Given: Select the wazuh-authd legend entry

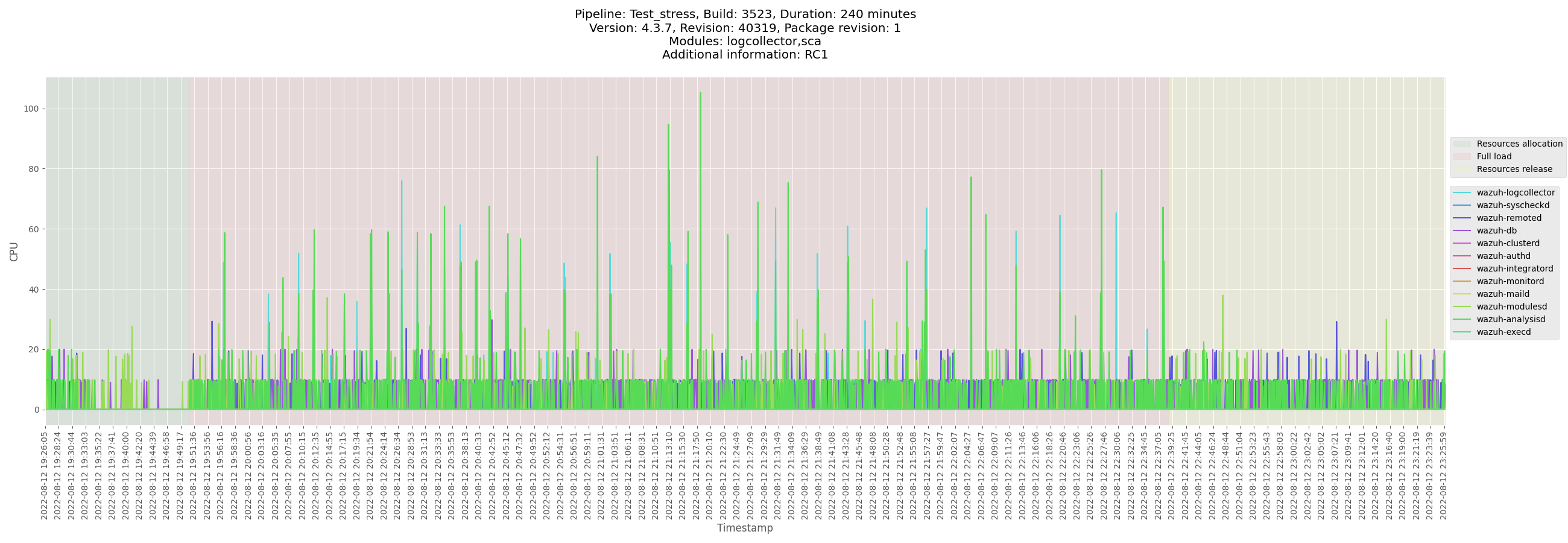Looking at the screenshot, I should [x=1503, y=256].
